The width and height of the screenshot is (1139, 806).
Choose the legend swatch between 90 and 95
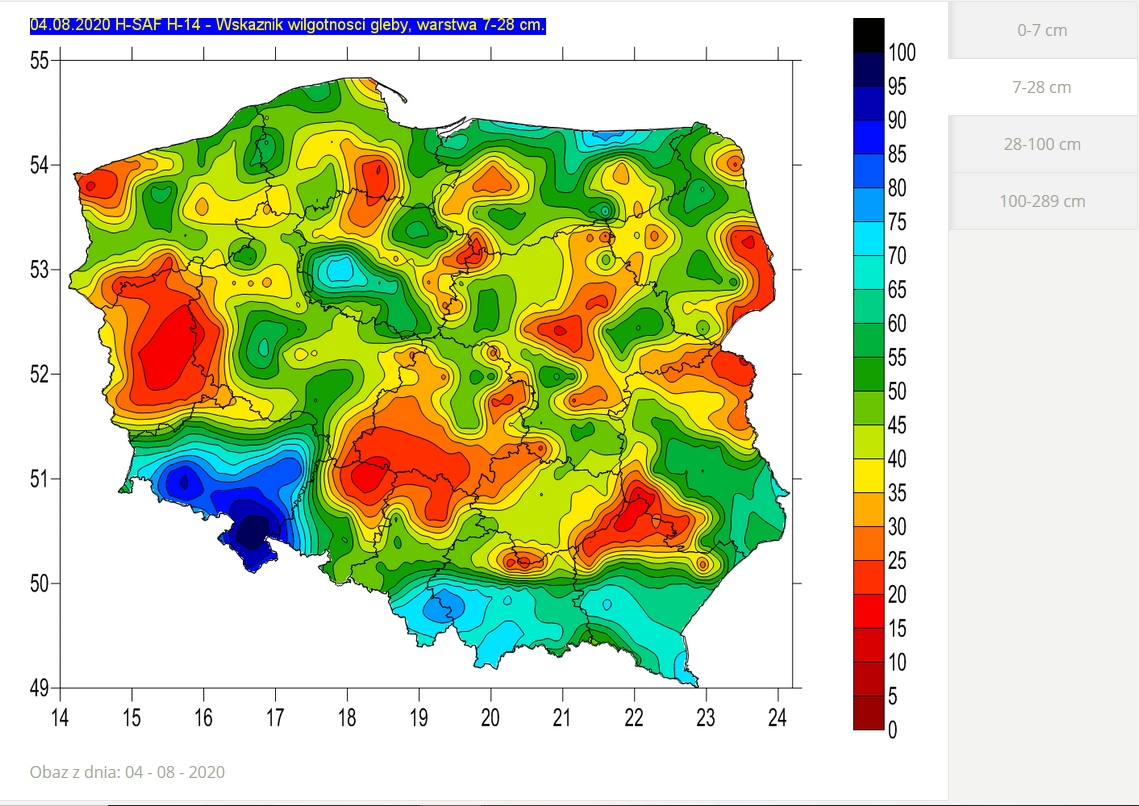coord(868,103)
